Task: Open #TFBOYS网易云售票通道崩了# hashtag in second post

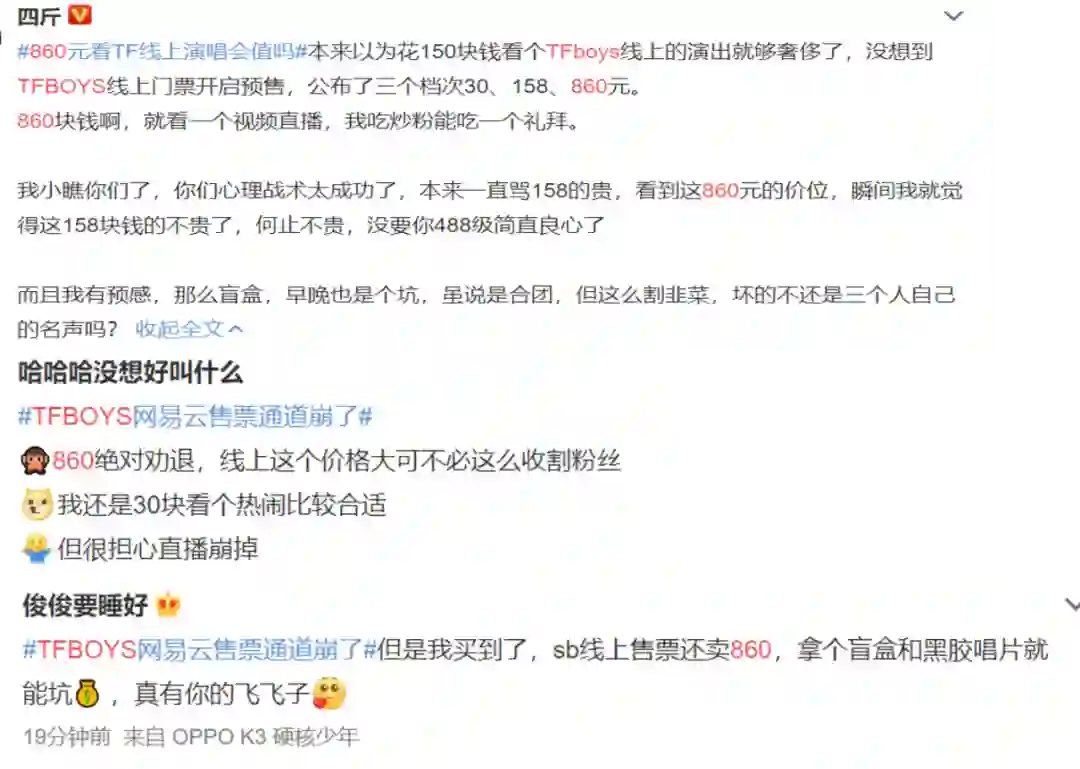Action: coord(195,416)
